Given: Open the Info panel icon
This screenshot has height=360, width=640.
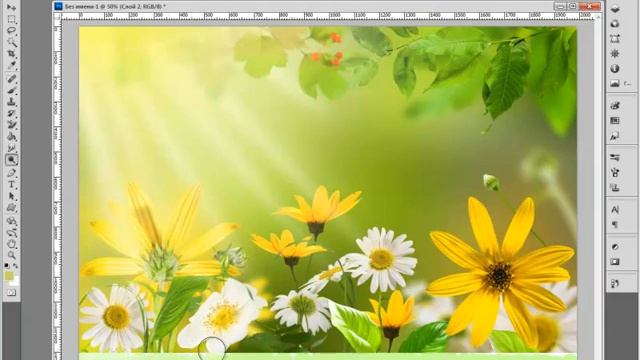Looking at the screenshot, I should tap(615, 69).
